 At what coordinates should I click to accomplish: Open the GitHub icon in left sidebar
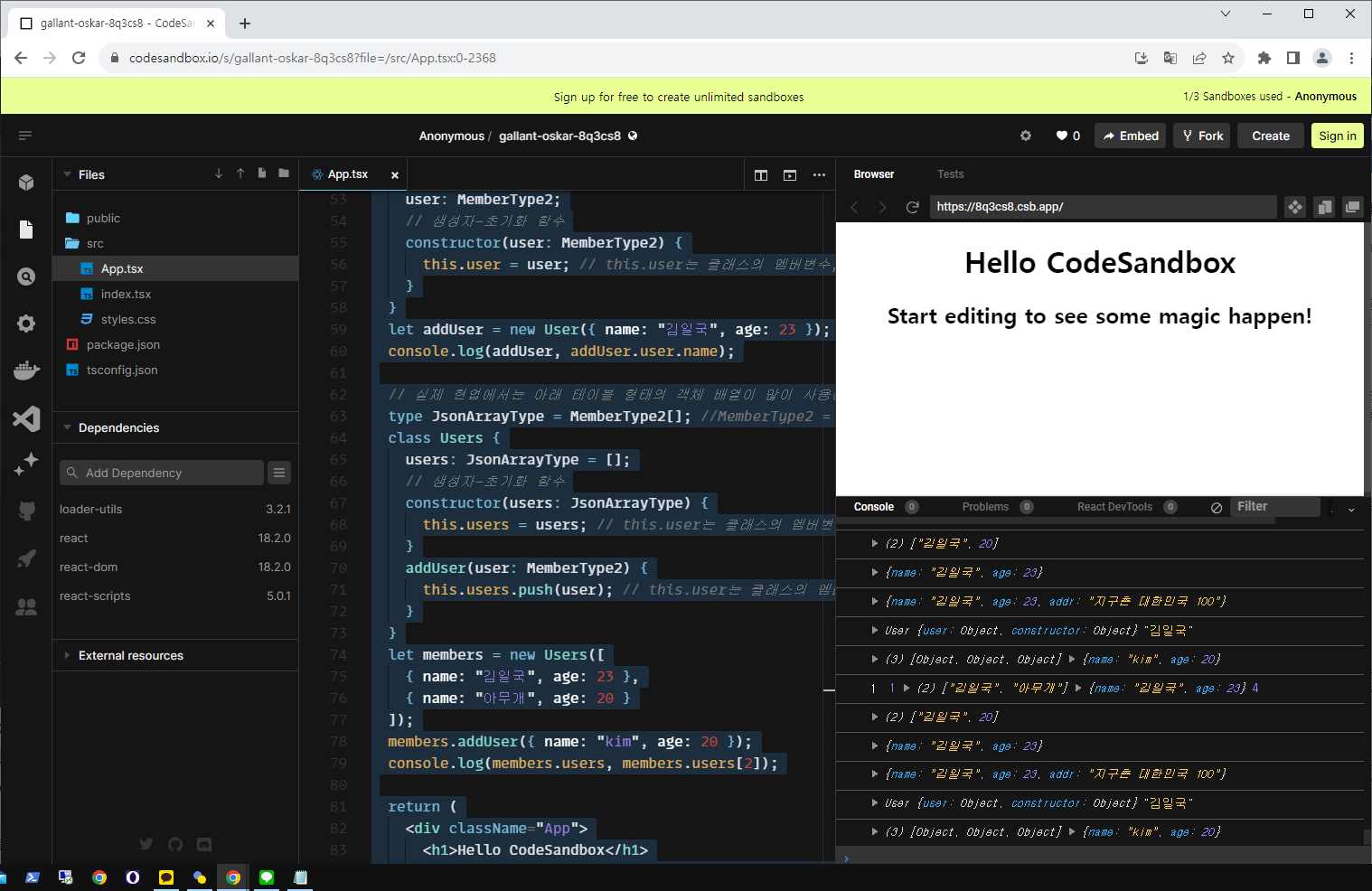click(x=26, y=511)
